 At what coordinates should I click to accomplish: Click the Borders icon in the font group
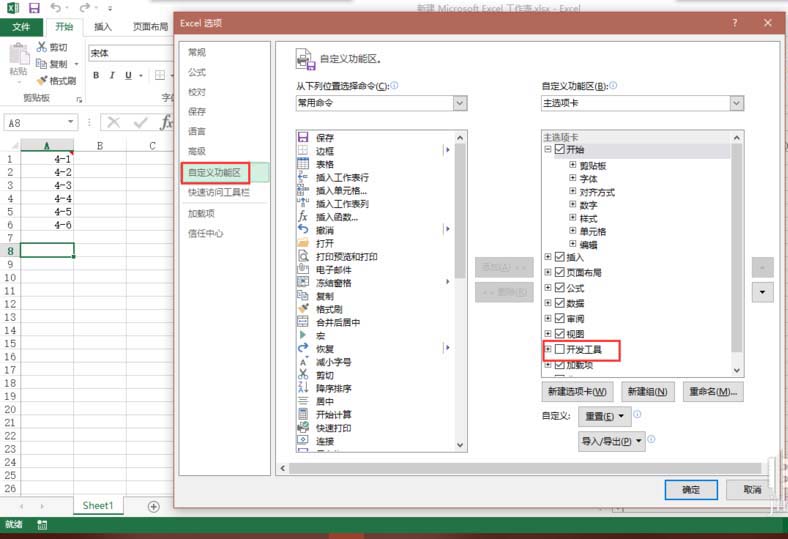pyautogui.click(x=160, y=75)
